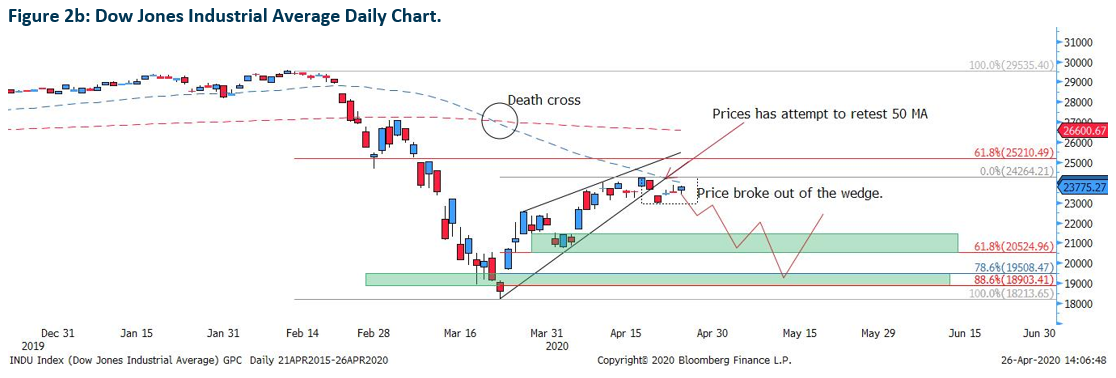
Task: Click the lower green support zone rectangle
Action: 657,279
